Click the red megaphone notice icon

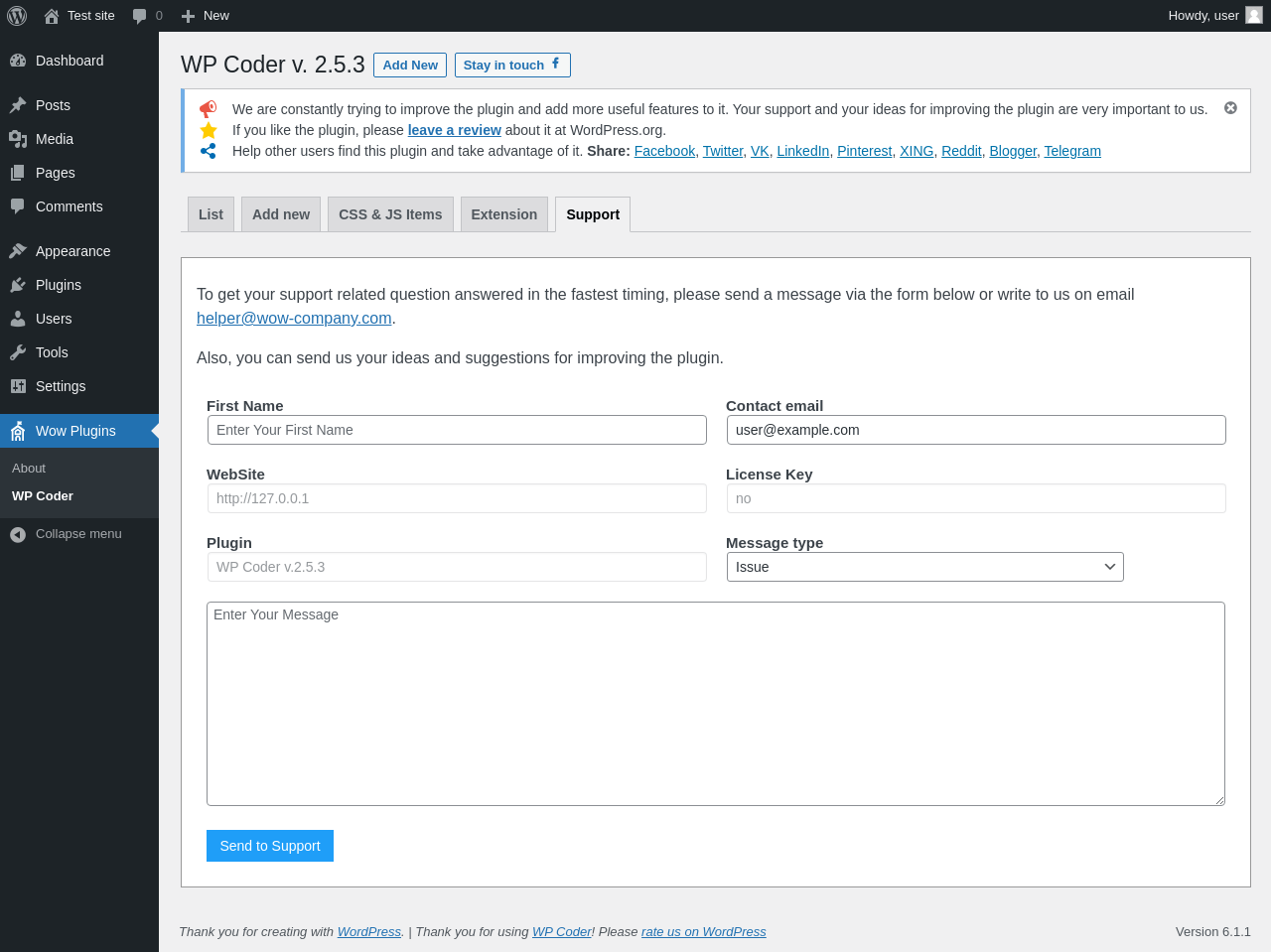point(208,108)
